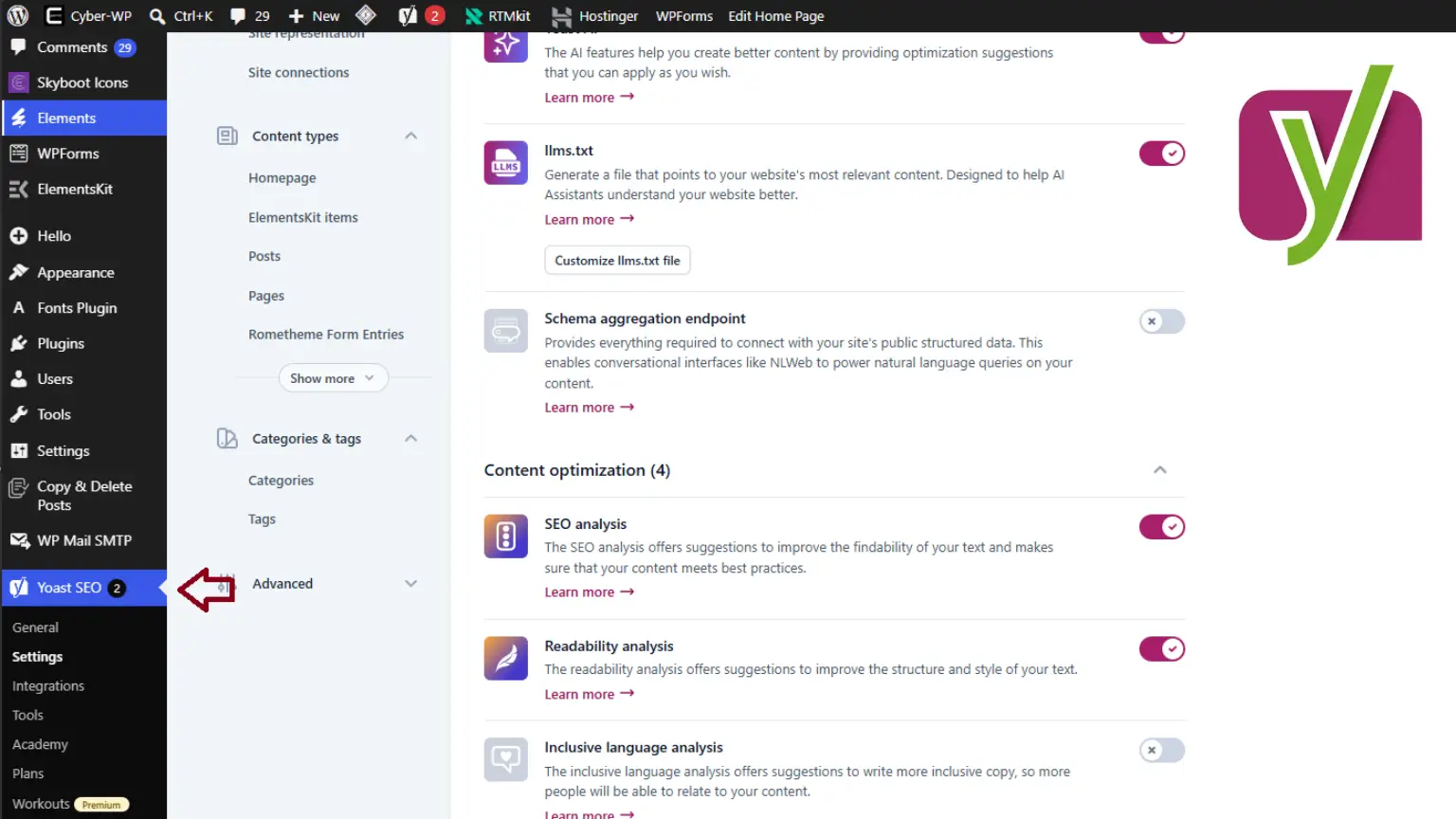Open ElementsKit in the sidebar

83,189
